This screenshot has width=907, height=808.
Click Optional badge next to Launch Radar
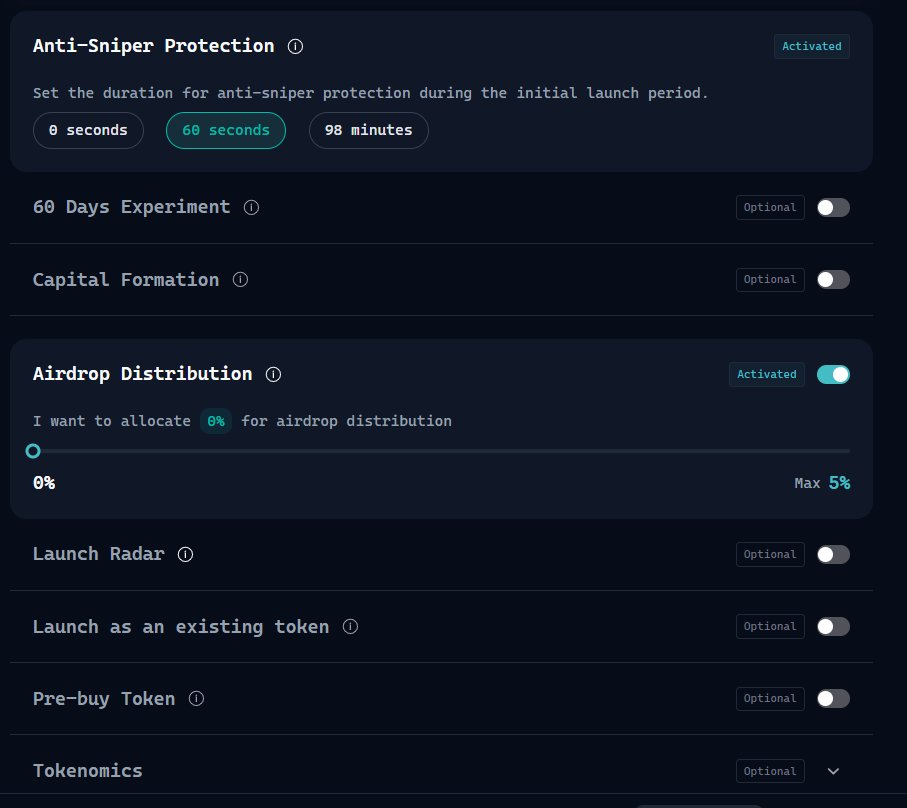770,555
